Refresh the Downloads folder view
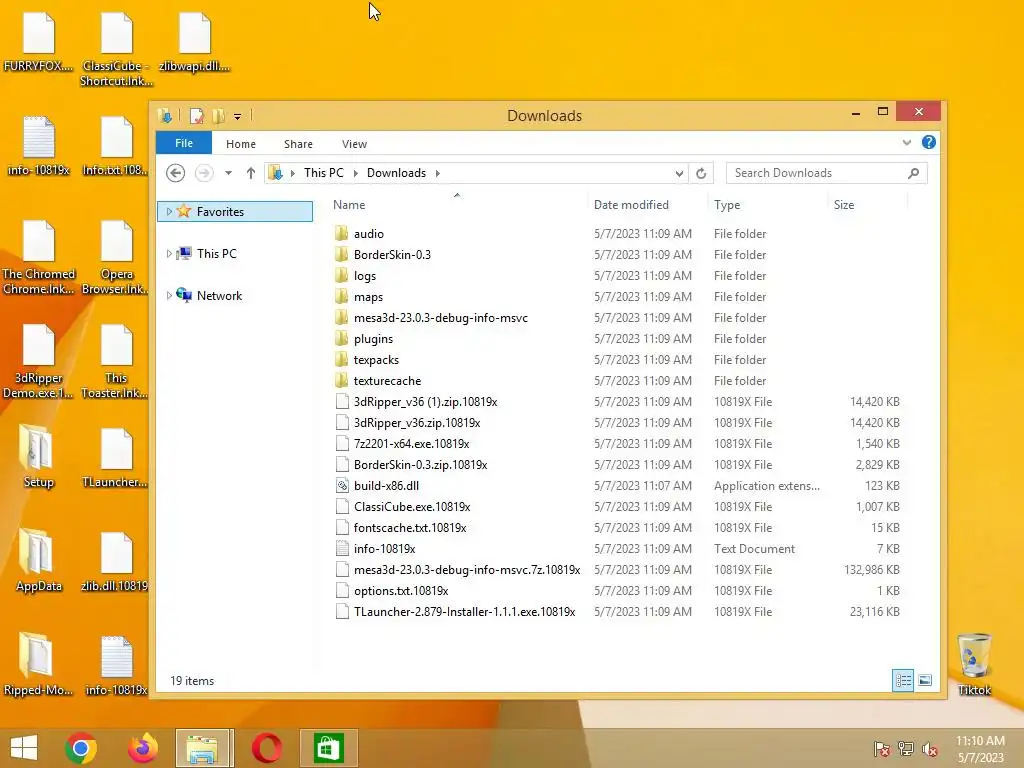The image size is (1024, 768). (701, 173)
